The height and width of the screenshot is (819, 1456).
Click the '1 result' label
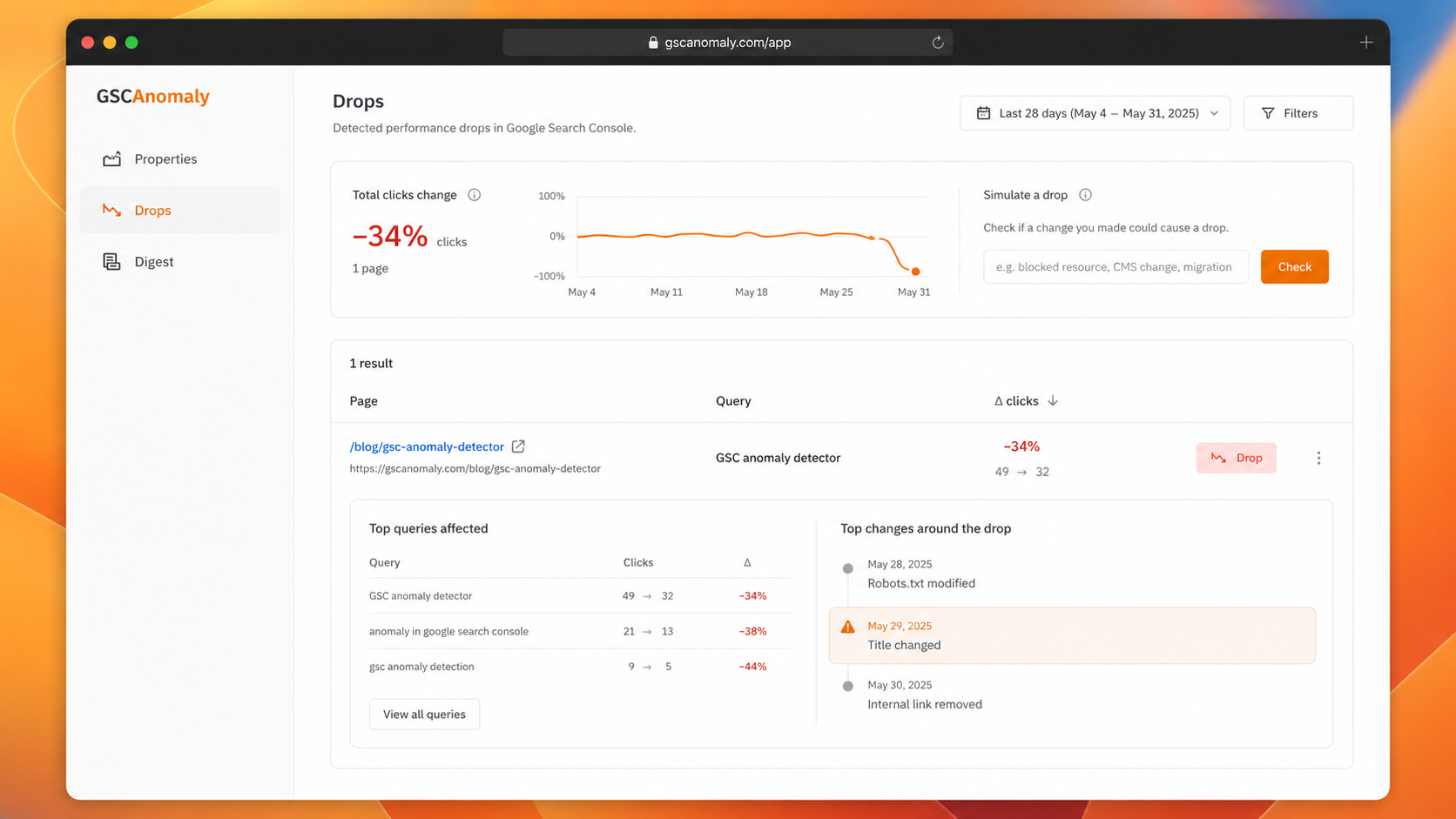click(371, 364)
